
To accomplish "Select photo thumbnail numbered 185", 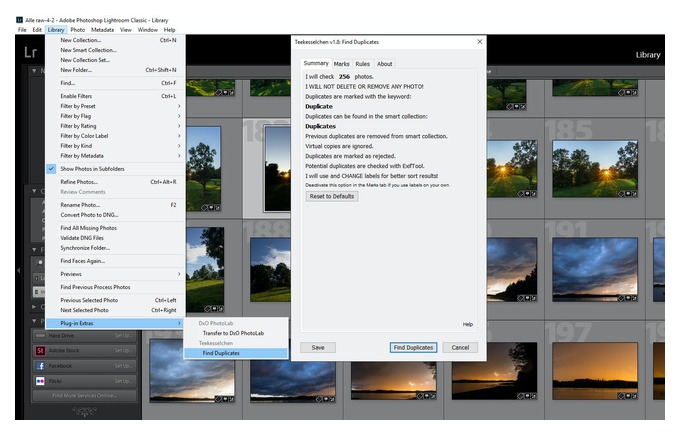I will [595, 168].
